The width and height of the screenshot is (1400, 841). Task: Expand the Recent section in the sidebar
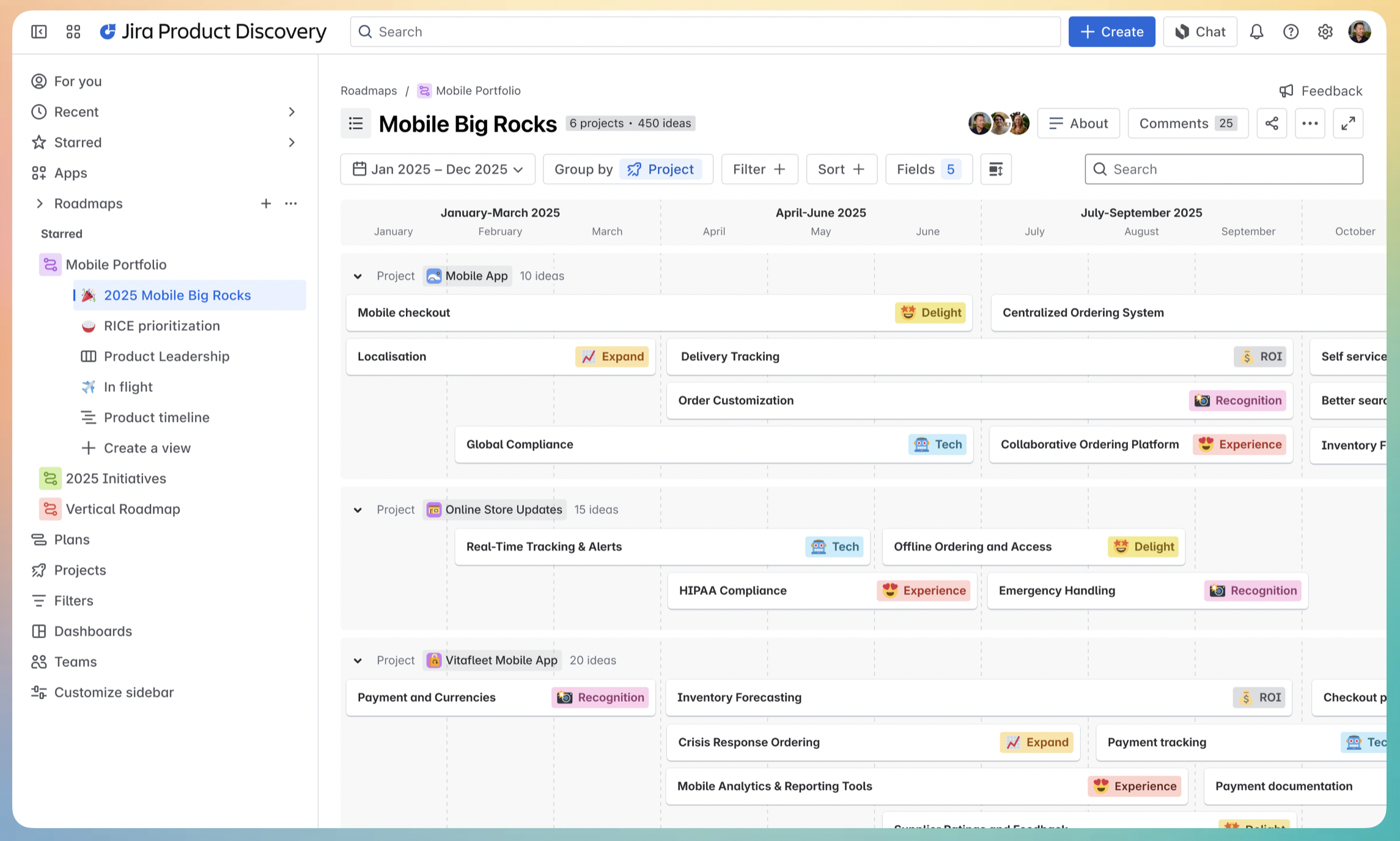click(292, 112)
